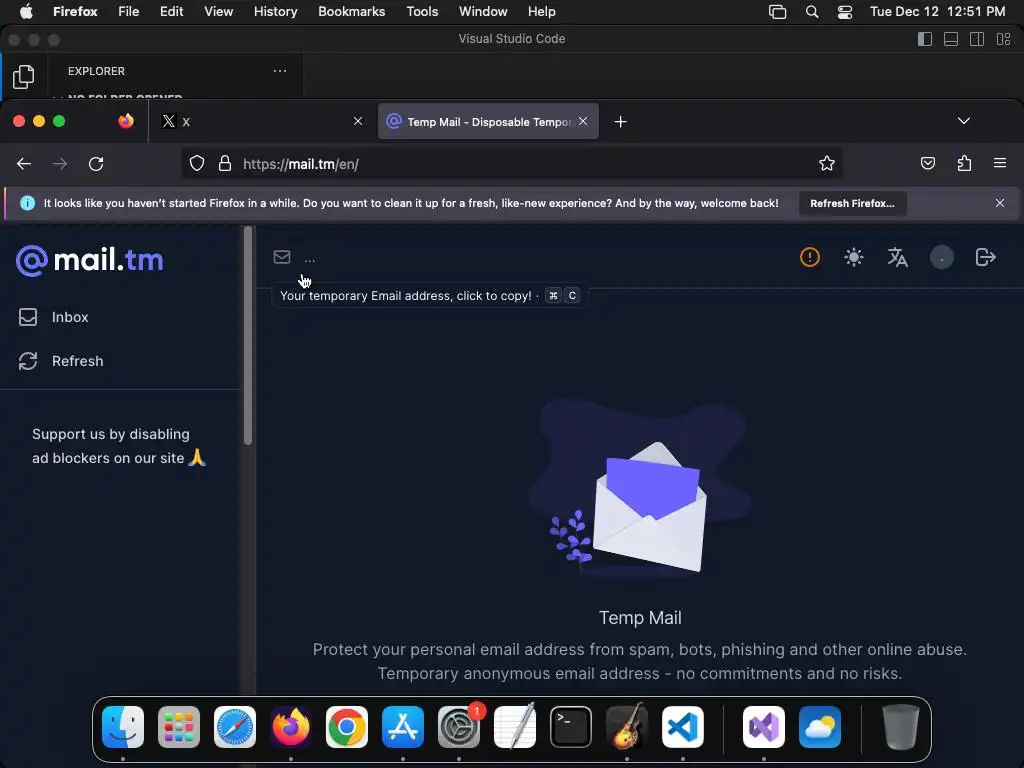Open Control Center in menu bar
1024x768 pixels.
pos(845,12)
